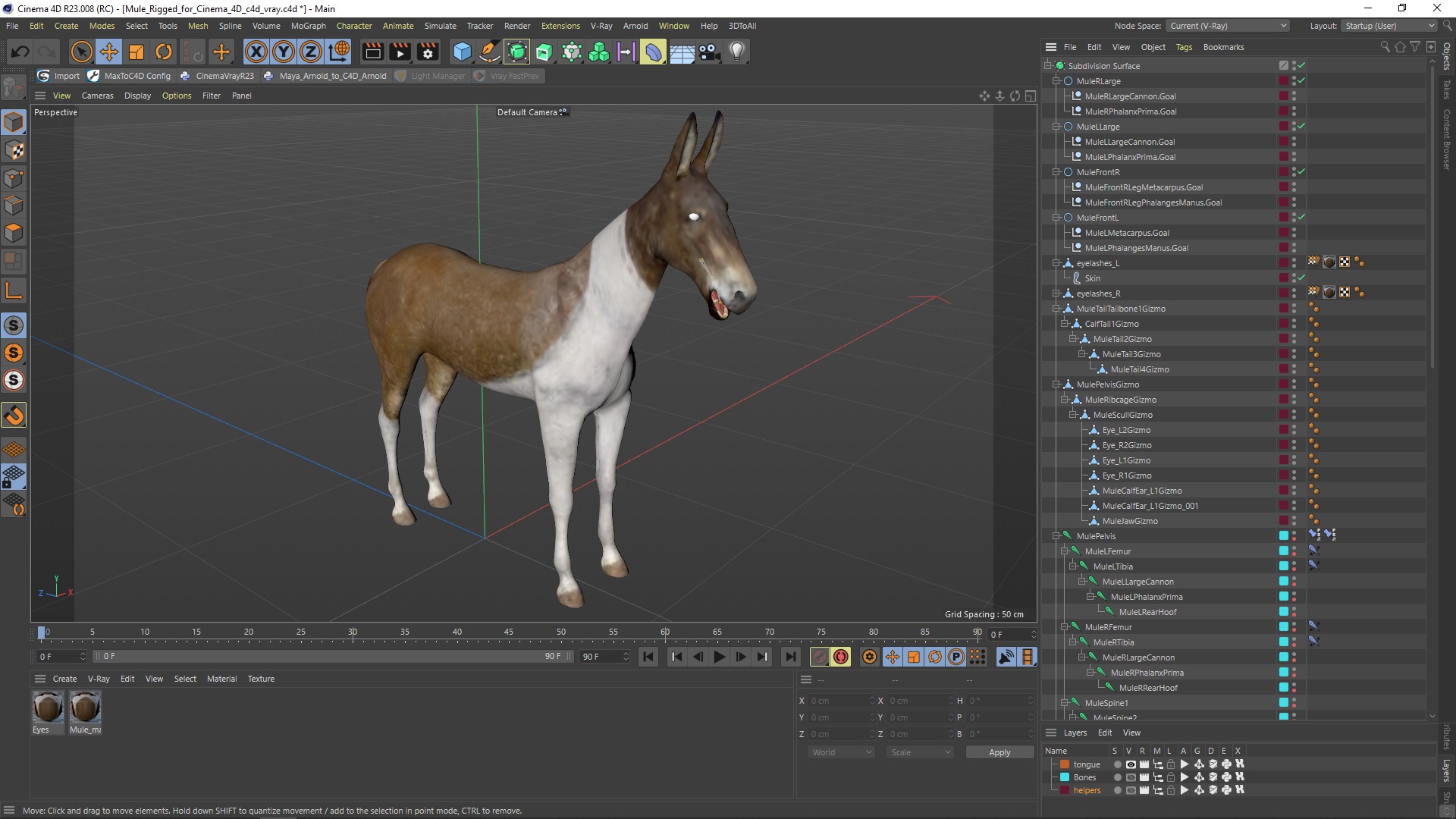Toggle X axis lock

(x=256, y=52)
